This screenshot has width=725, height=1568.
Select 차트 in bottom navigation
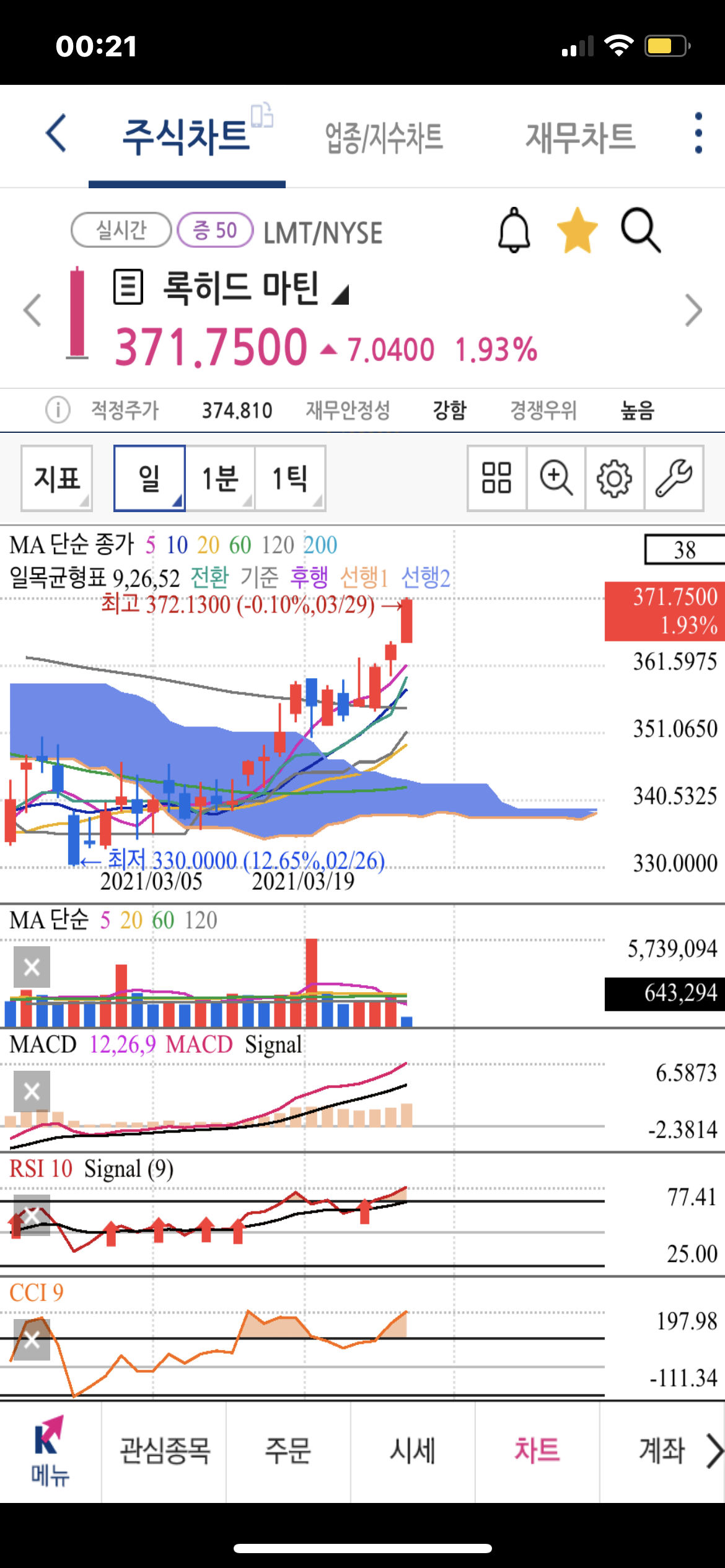pos(537,1451)
